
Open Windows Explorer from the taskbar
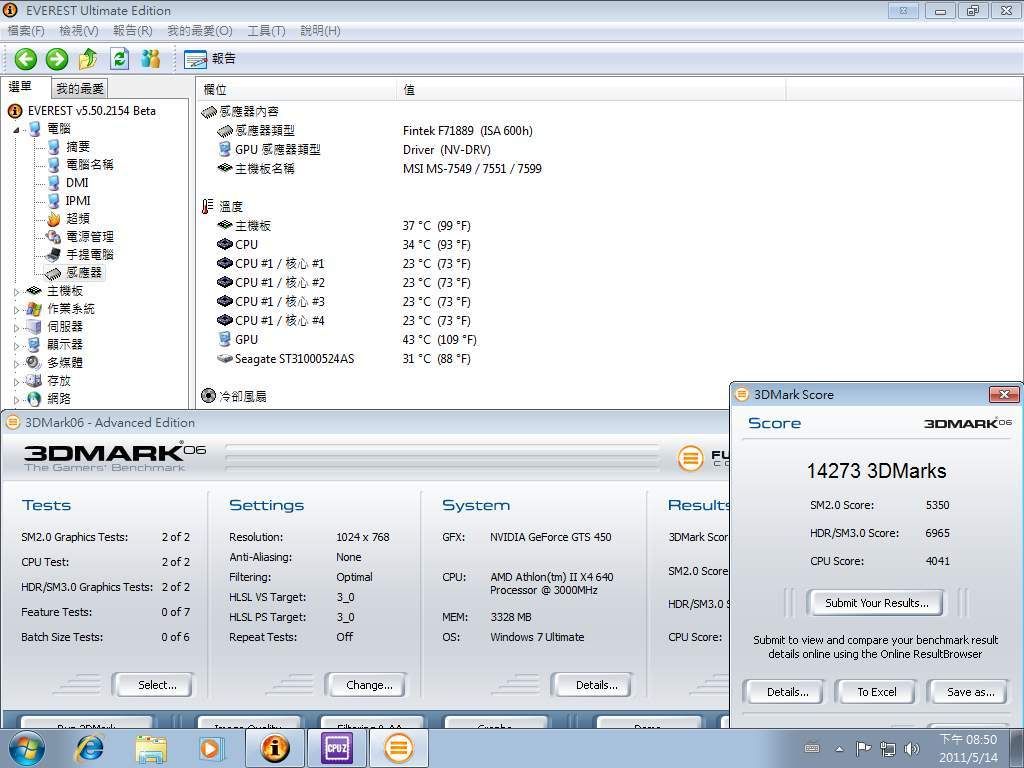[x=151, y=749]
